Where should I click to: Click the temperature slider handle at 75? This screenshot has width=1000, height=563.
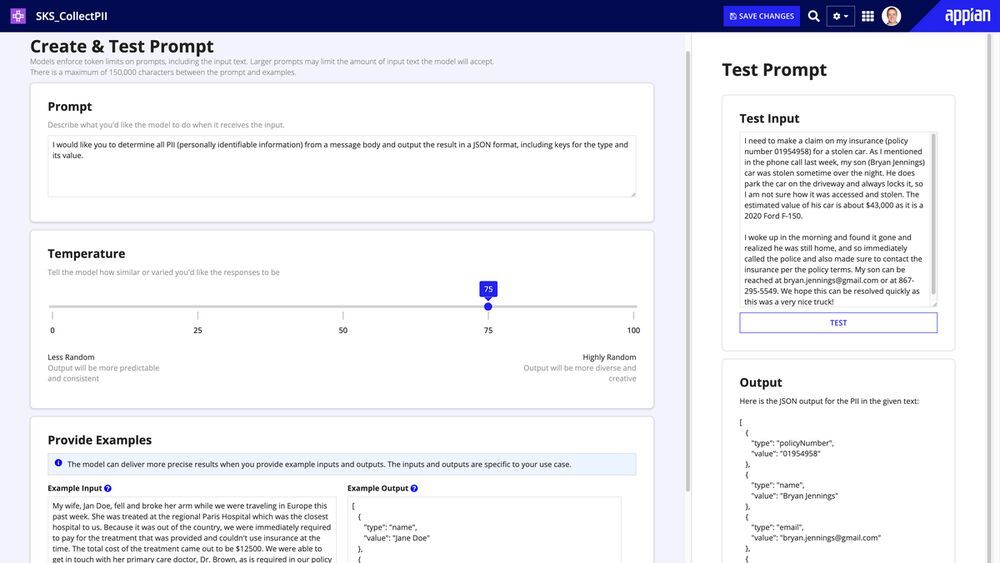coord(488,306)
